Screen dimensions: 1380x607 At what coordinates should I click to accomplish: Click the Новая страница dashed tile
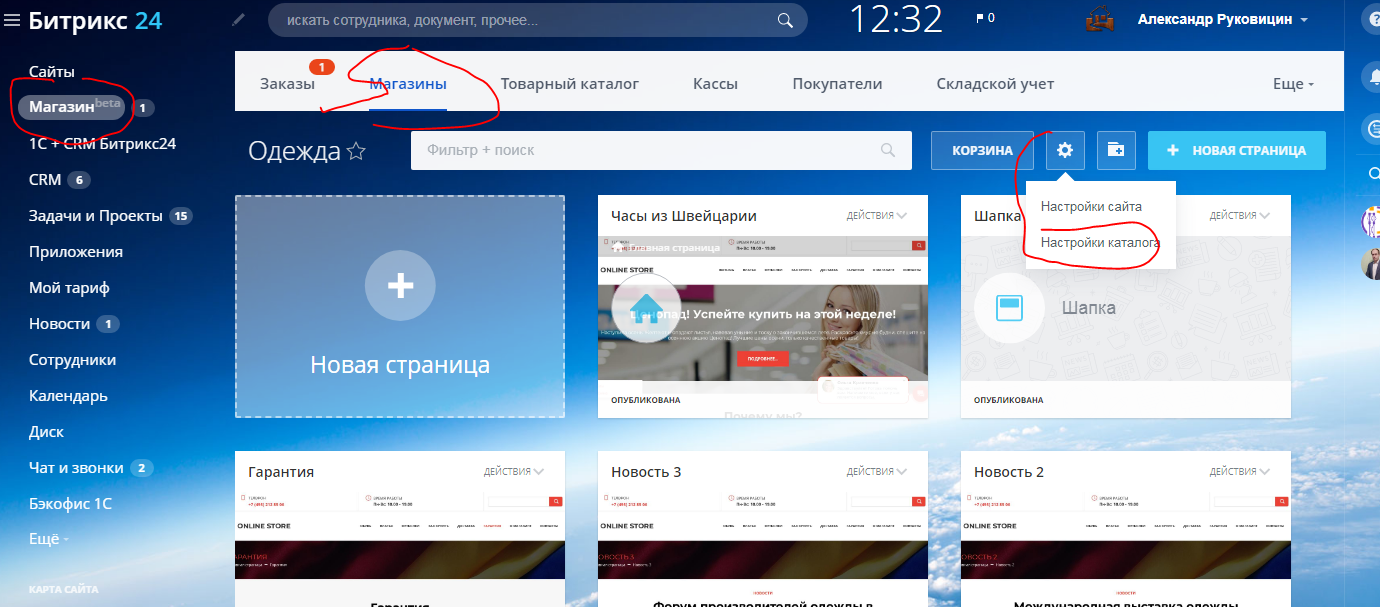tap(400, 306)
